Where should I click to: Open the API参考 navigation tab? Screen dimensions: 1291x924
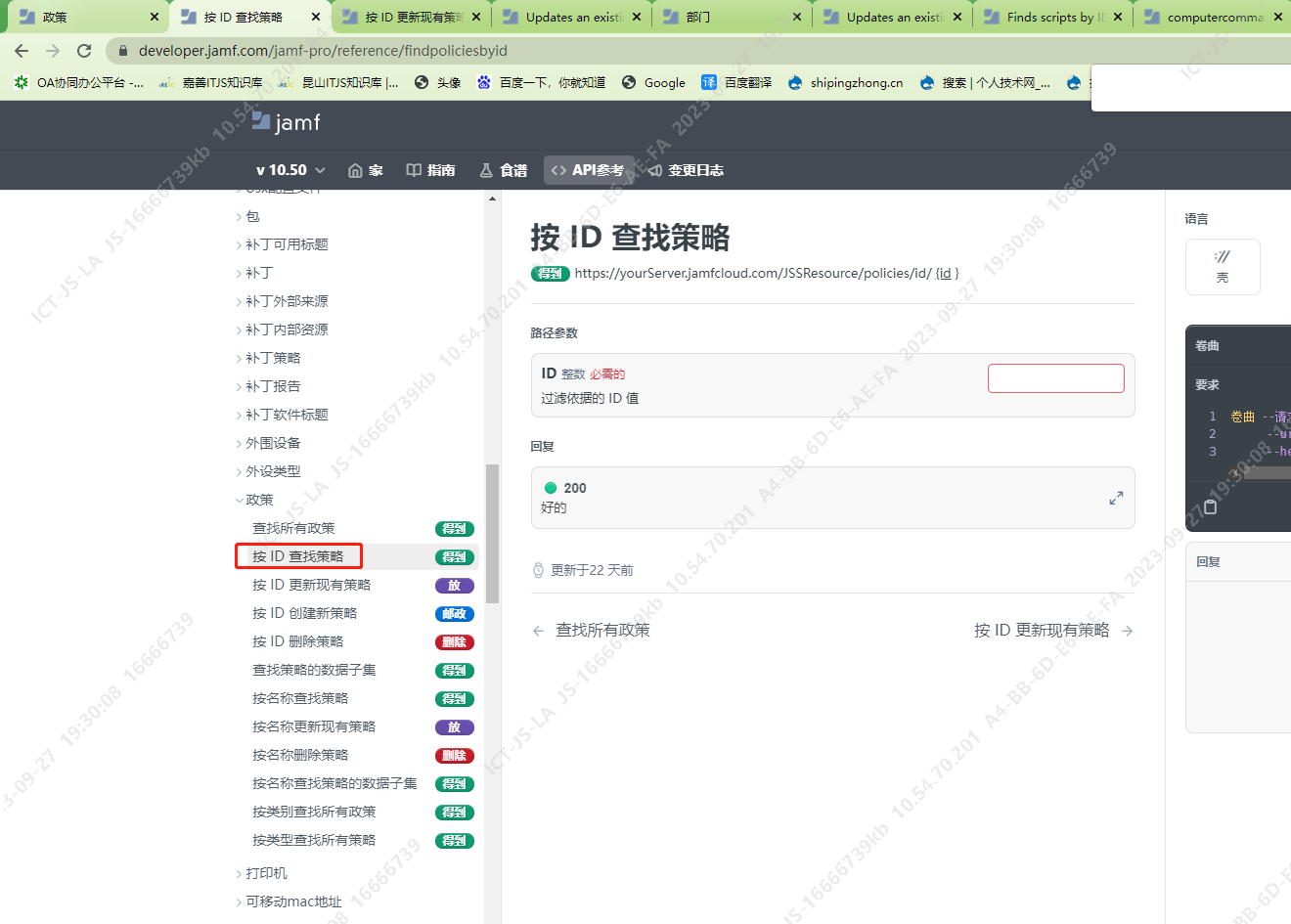(x=588, y=170)
